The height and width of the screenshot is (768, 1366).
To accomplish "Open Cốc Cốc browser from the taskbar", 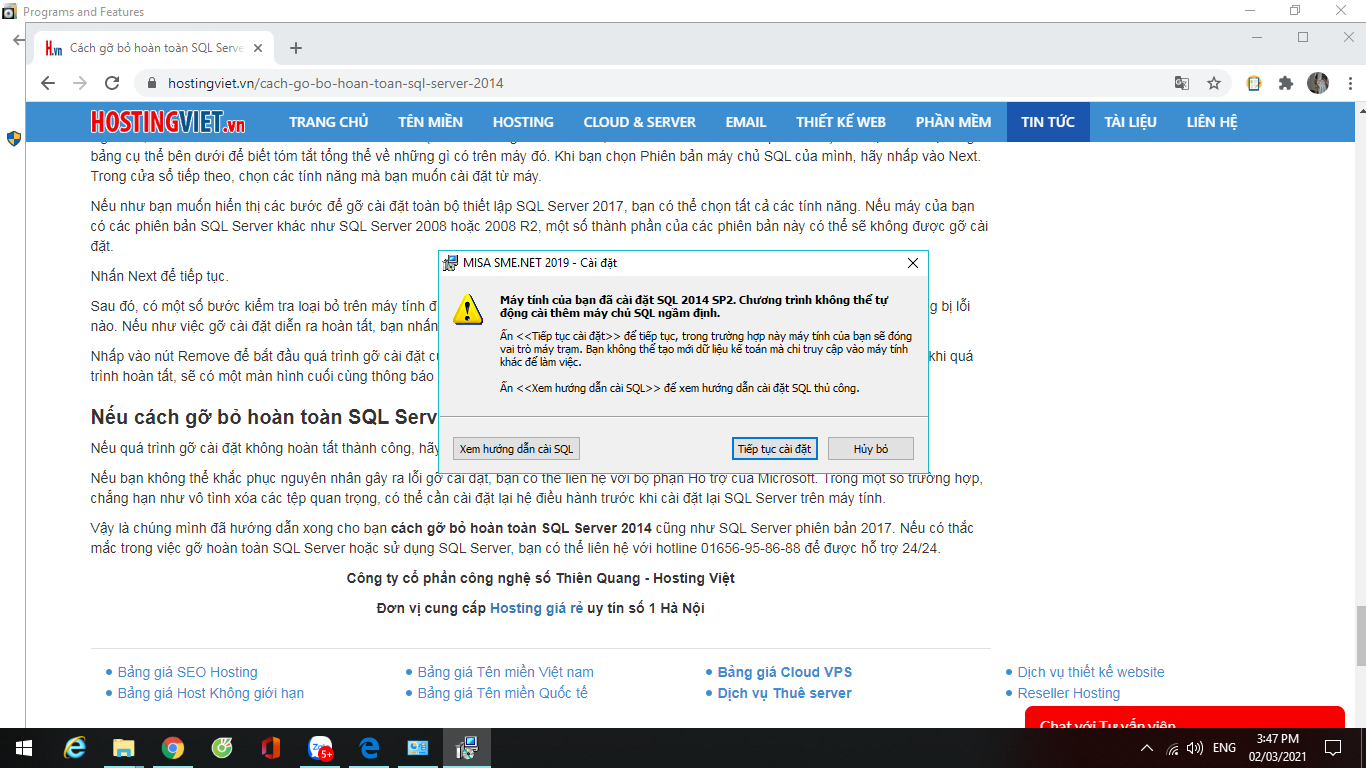I will point(222,747).
